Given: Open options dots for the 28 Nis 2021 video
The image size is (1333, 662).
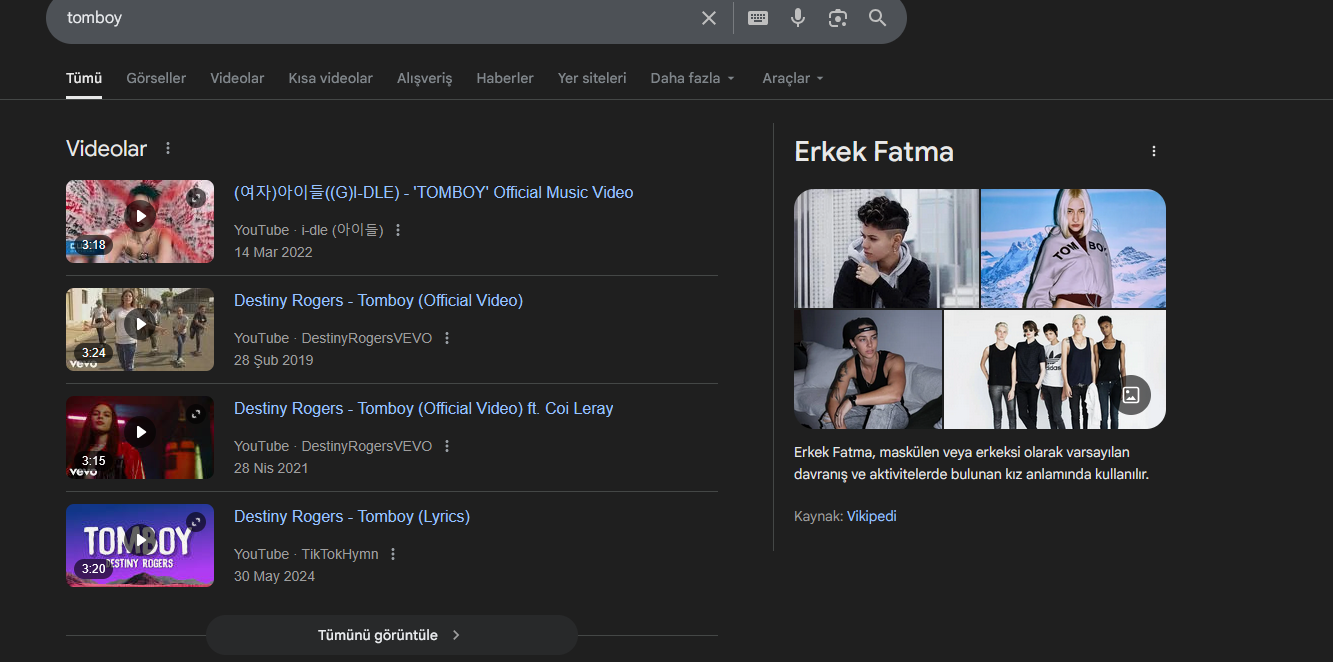Looking at the screenshot, I should [447, 446].
